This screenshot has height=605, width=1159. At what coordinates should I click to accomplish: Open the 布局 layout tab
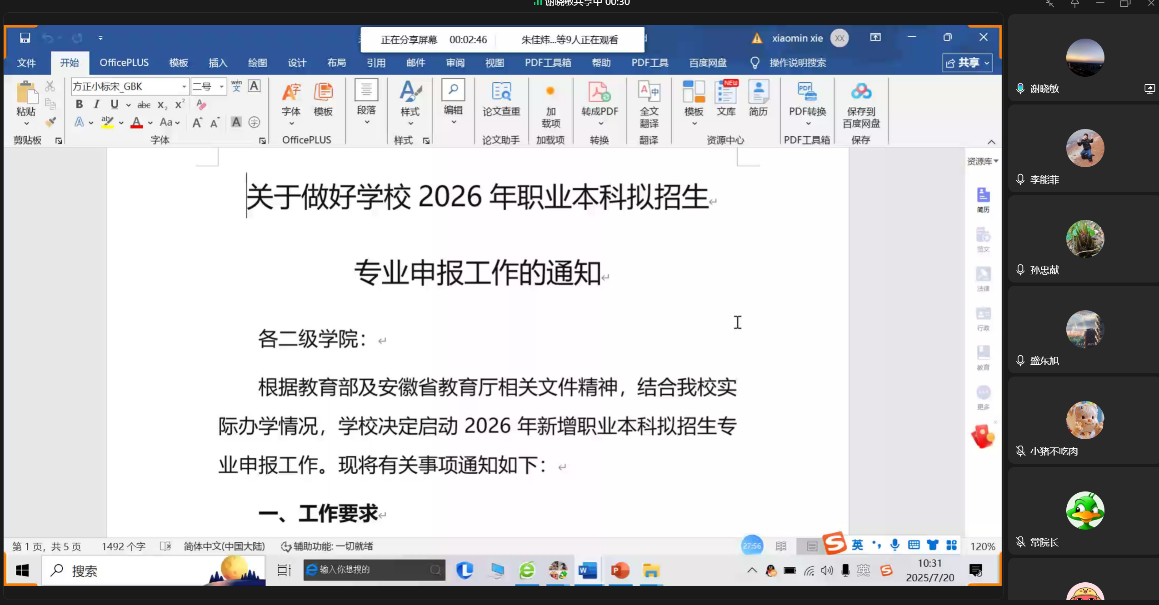[337, 63]
